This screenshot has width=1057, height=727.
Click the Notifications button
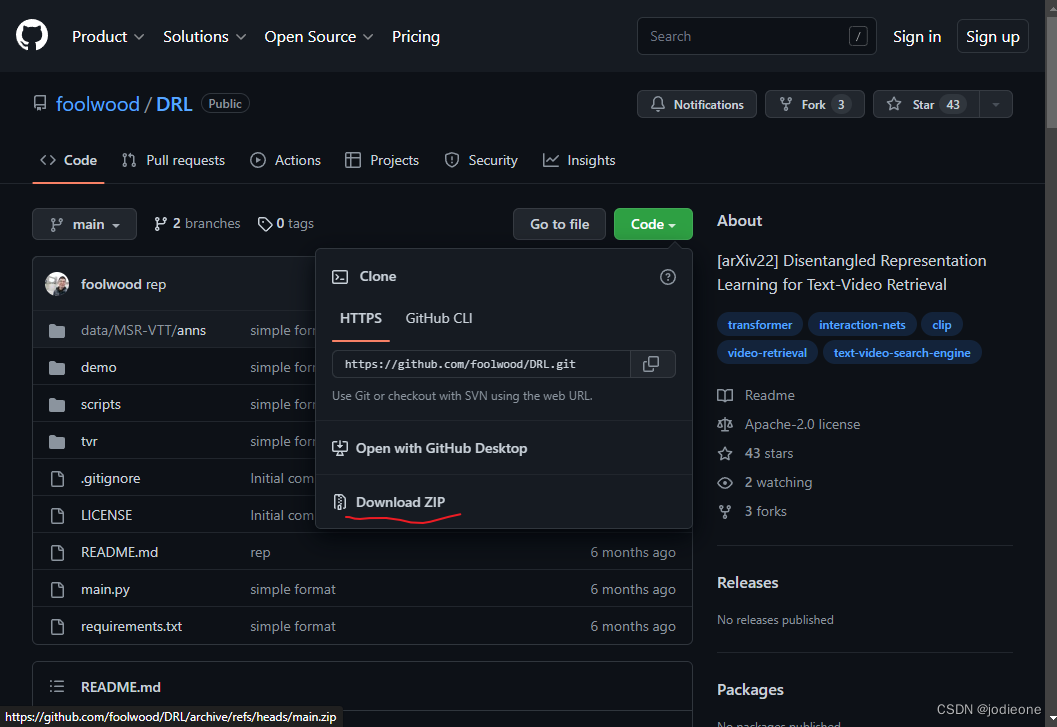click(x=696, y=104)
